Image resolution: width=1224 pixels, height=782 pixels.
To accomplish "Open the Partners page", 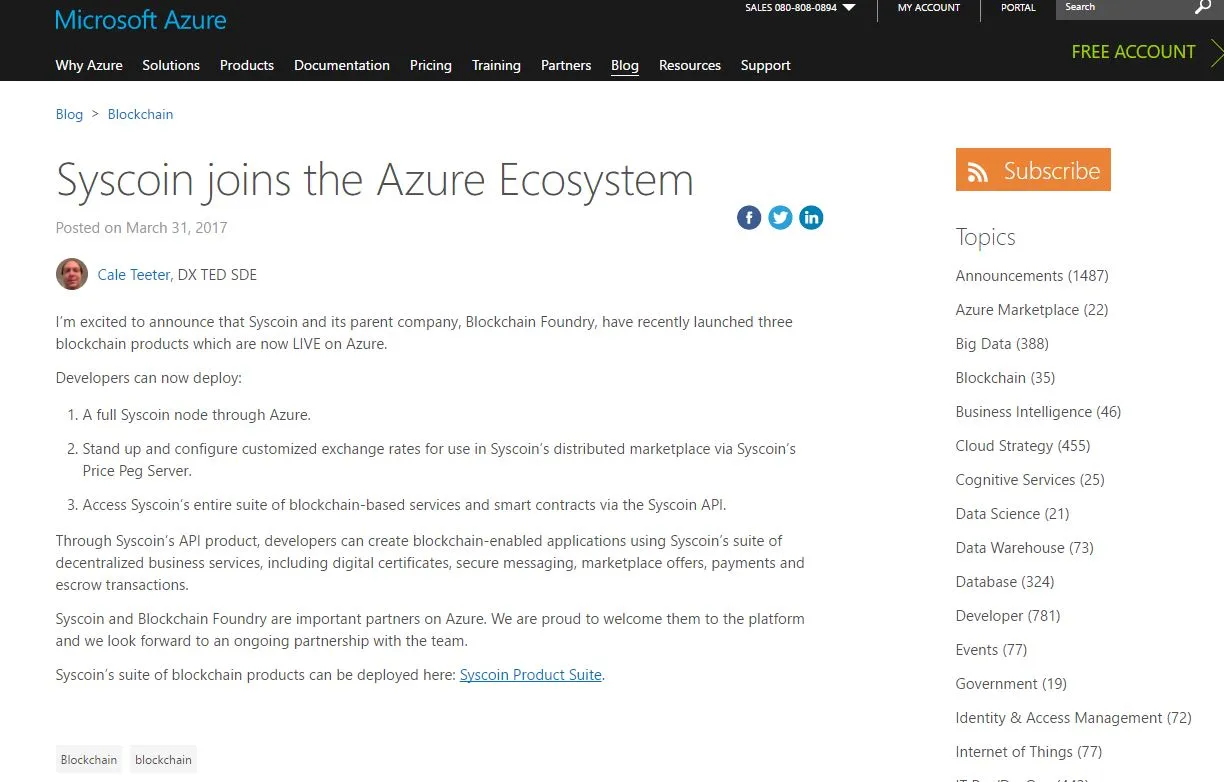I will pyautogui.click(x=566, y=65).
